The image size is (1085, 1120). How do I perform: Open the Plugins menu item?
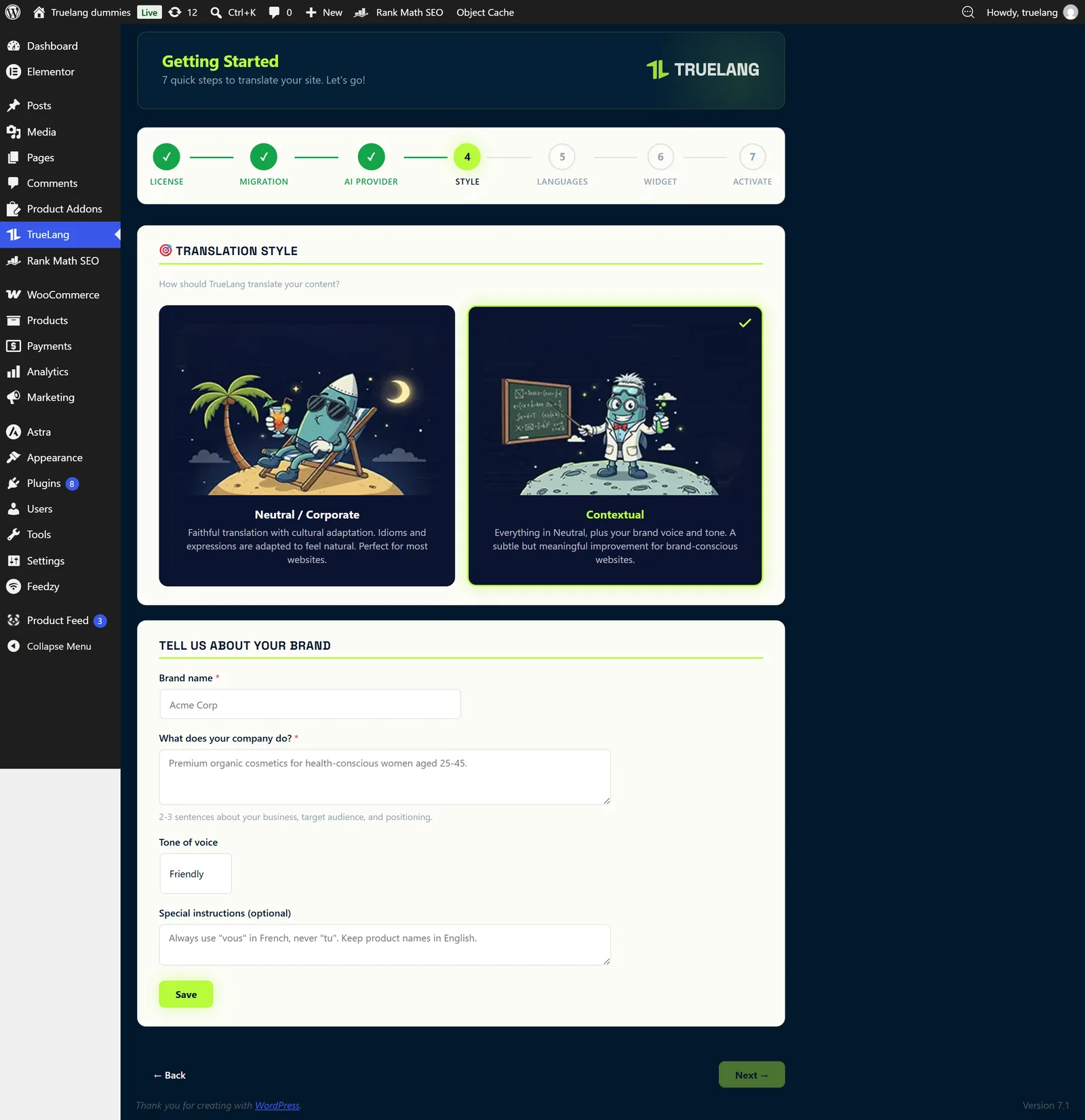point(60,484)
